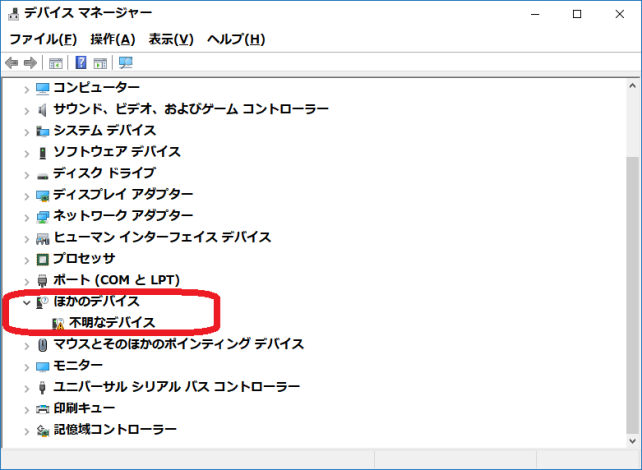The width and height of the screenshot is (642, 470).
Task: Minimize the デバイス マネージャー window
Action: [535, 14]
